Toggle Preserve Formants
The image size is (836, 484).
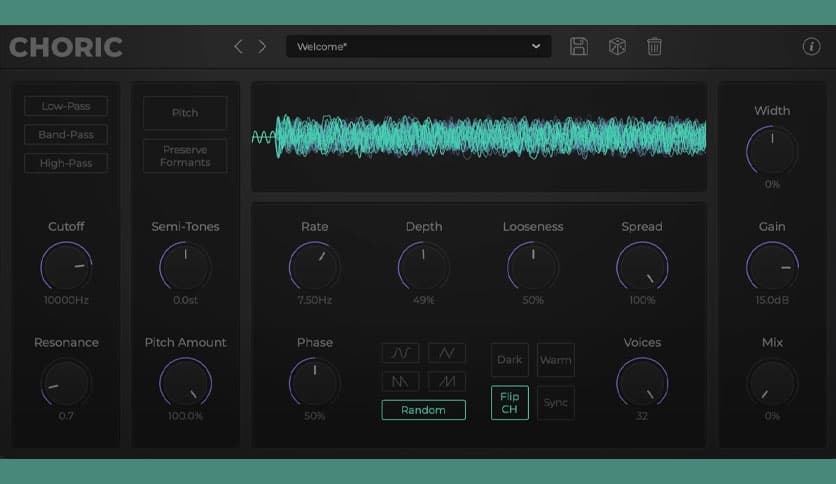[x=185, y=156]
